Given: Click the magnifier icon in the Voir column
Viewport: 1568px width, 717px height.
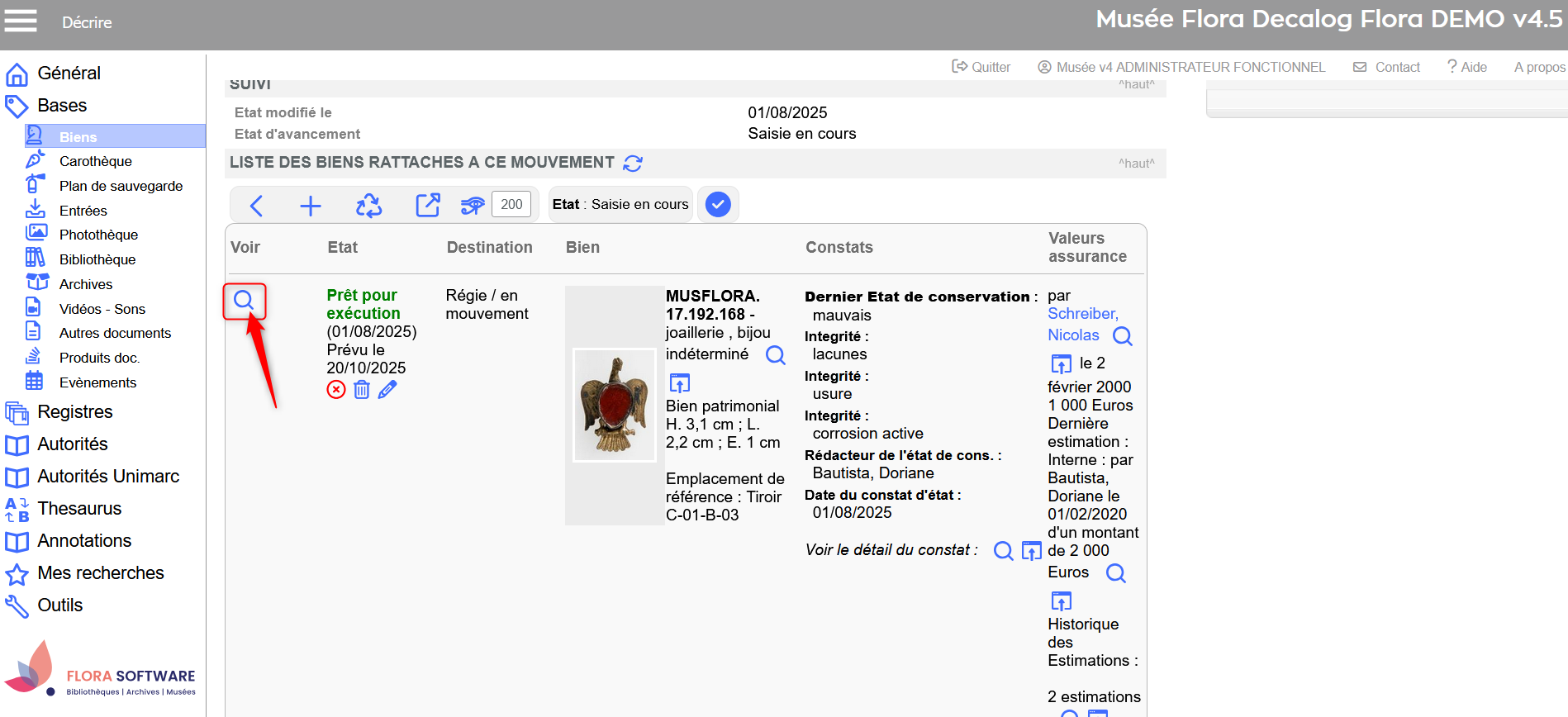Looking at the screenshot, I should tap(244, 300).
